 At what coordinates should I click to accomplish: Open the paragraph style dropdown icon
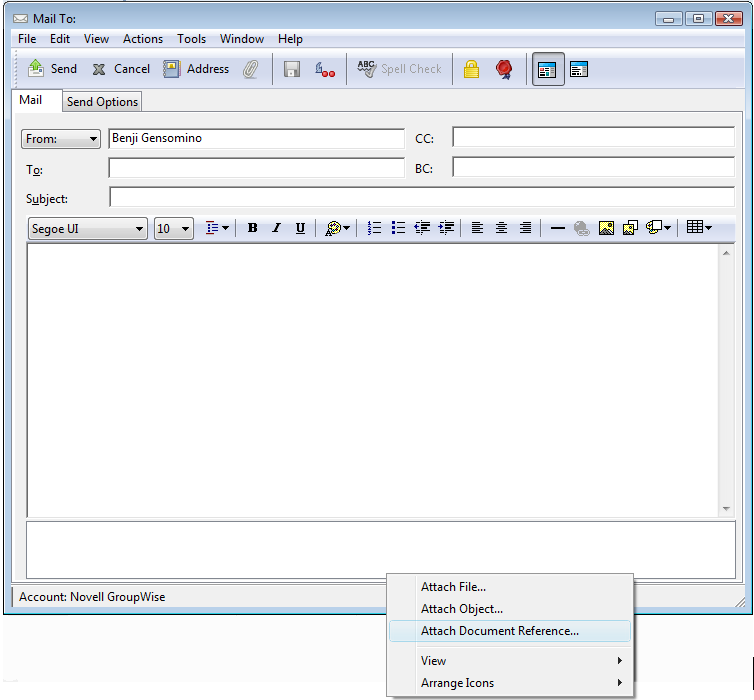[217, 228]
